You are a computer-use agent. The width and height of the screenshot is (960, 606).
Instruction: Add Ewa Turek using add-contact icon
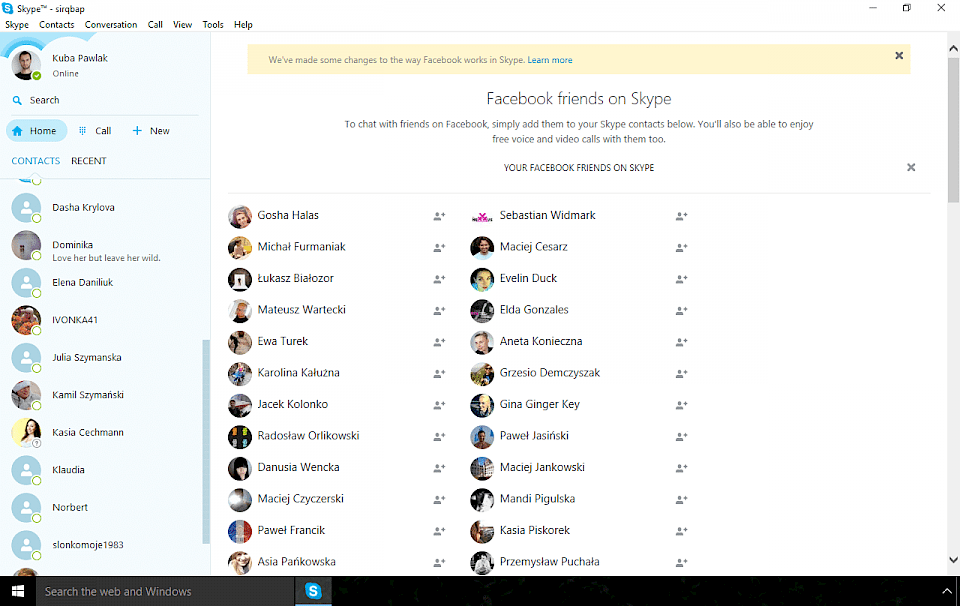coord(440,342)
